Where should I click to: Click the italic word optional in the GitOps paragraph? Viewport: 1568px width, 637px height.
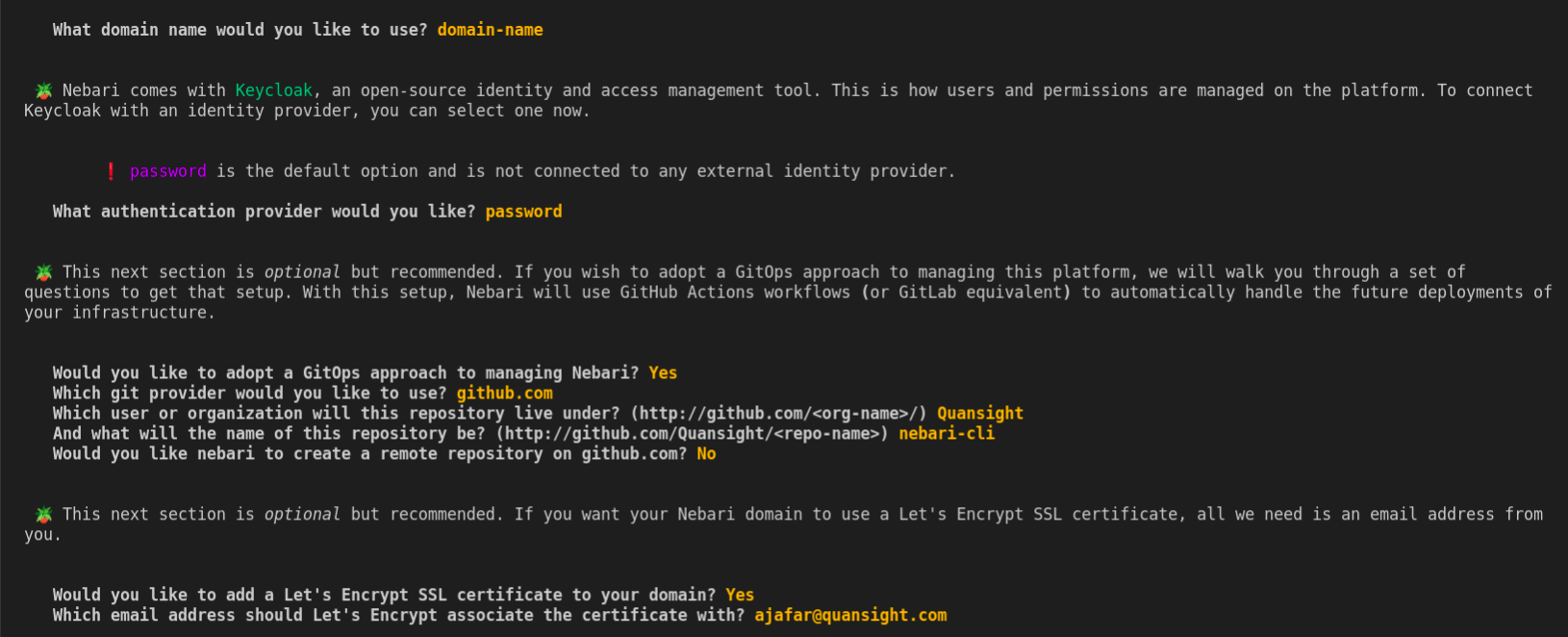coord(302,272)
